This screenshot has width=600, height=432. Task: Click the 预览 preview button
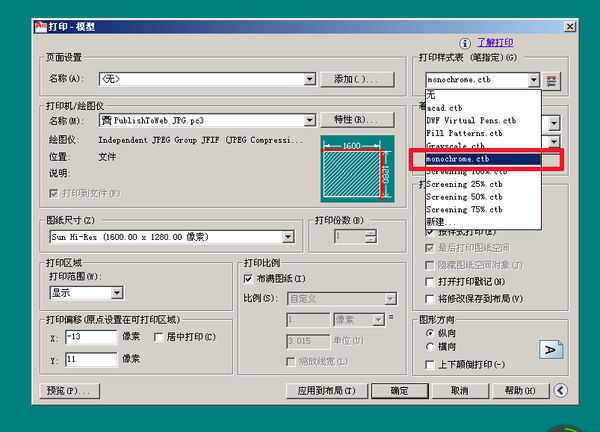click(x=68, y=391)
